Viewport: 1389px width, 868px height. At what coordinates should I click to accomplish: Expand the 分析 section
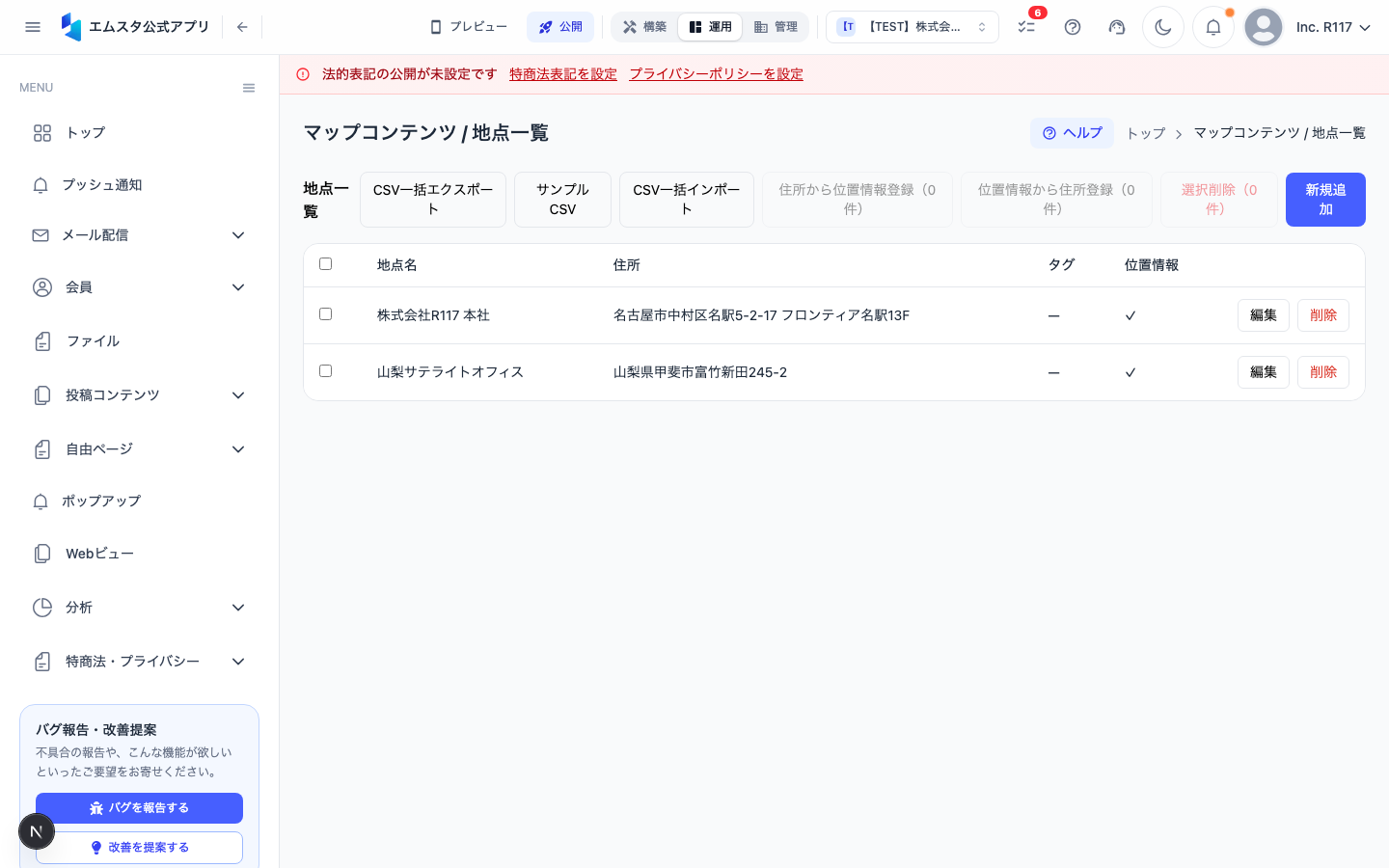click(139, 608)
